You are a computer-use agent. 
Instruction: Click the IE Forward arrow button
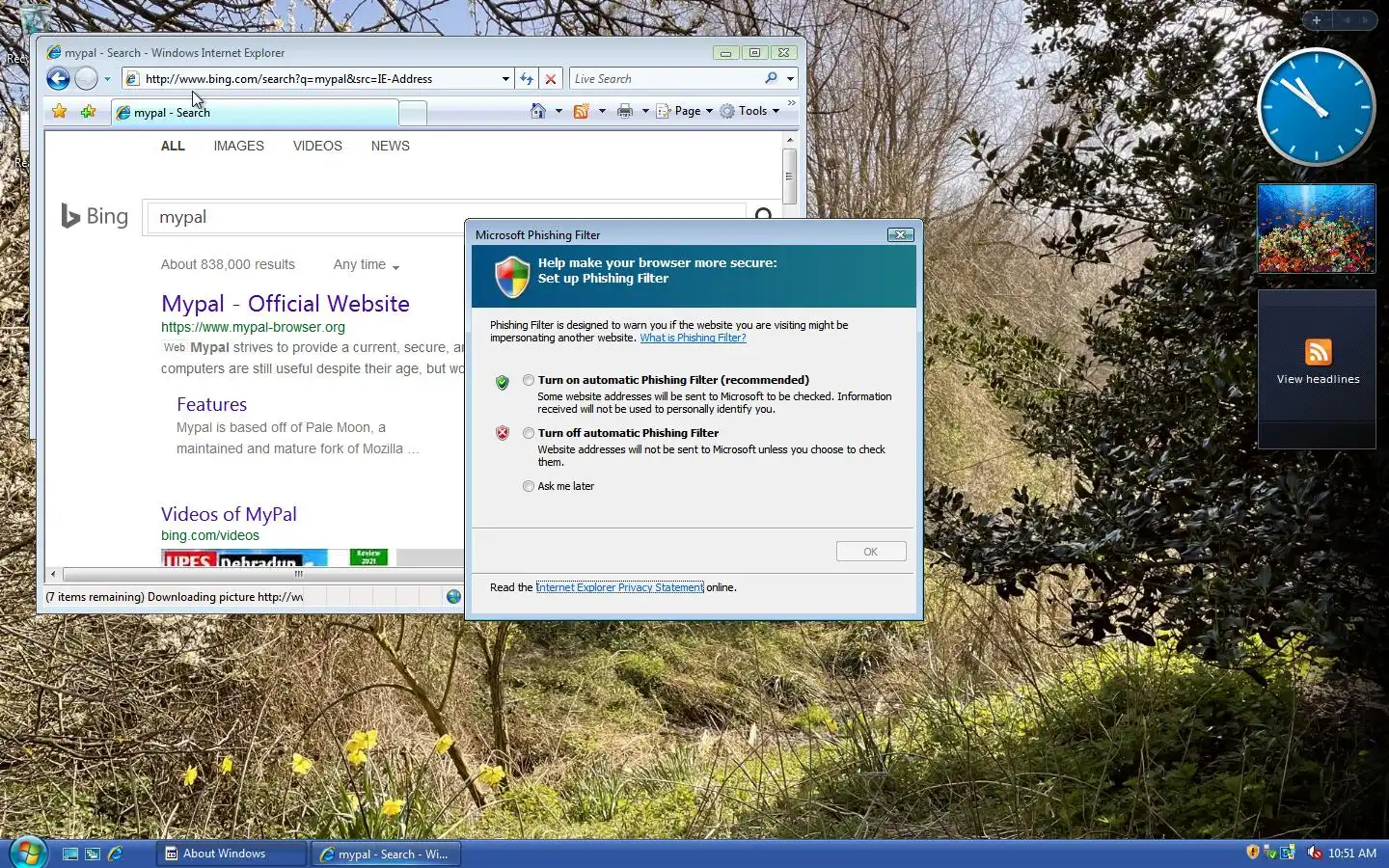pyautogui.click(x=86, y=79)
